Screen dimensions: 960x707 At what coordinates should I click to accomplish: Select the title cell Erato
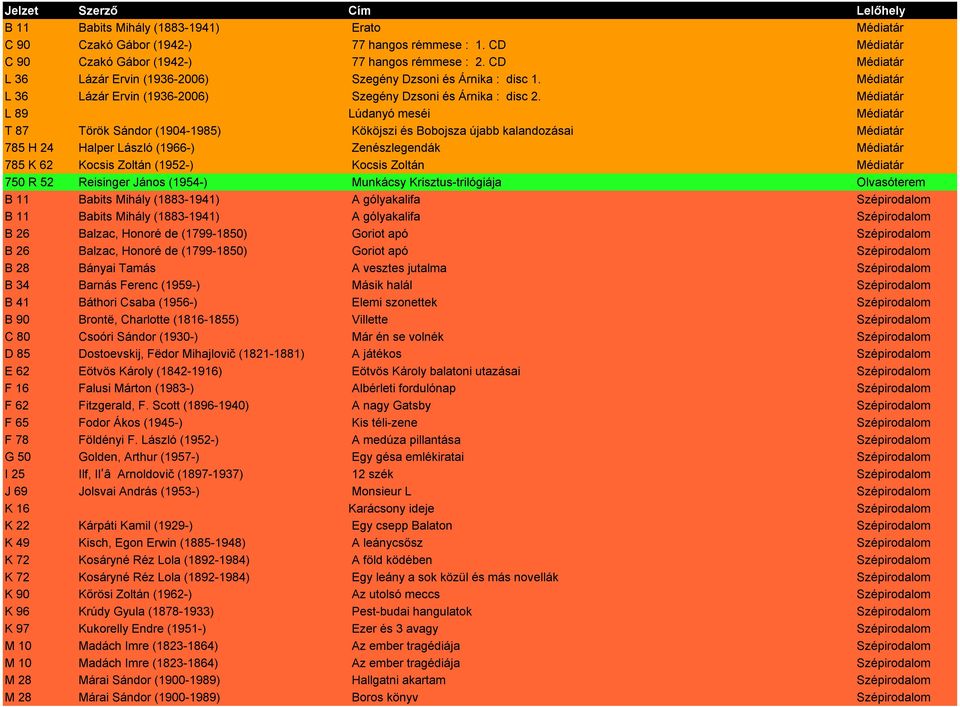click(366, 28)
